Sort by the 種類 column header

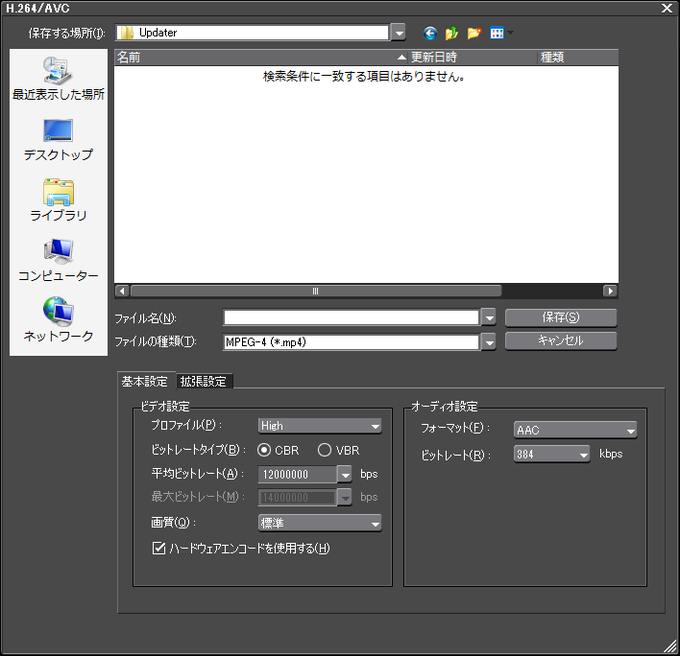pyautogui.click(x=578, y=57)
